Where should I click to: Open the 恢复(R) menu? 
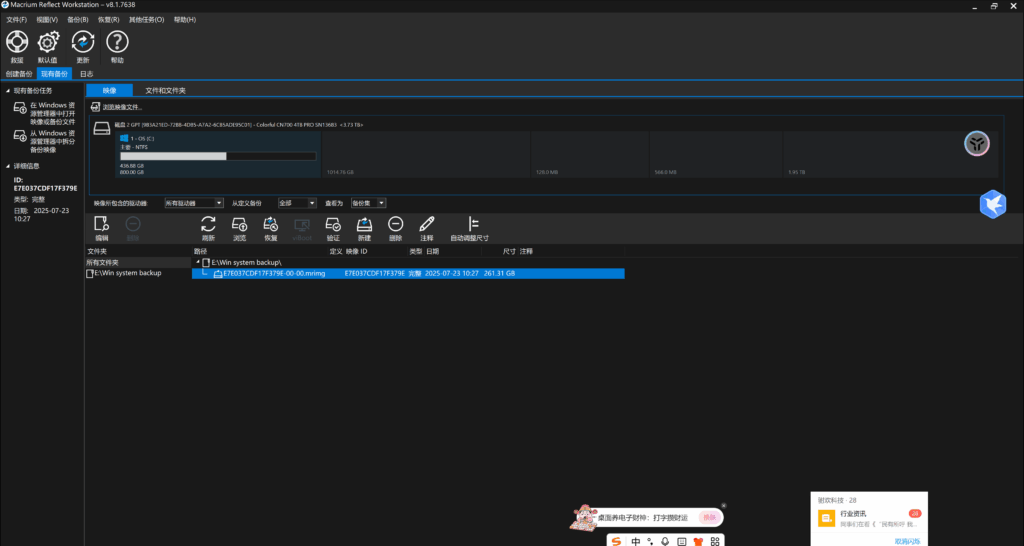coord(108,20)
